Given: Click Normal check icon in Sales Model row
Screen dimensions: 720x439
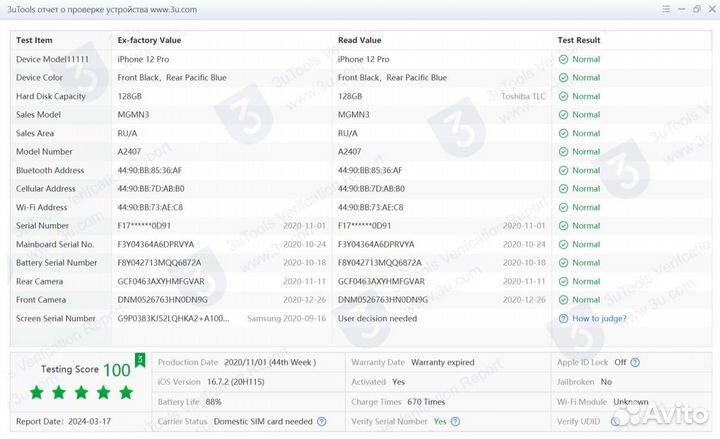Looking at the screenshot, I should pos(563,115).
